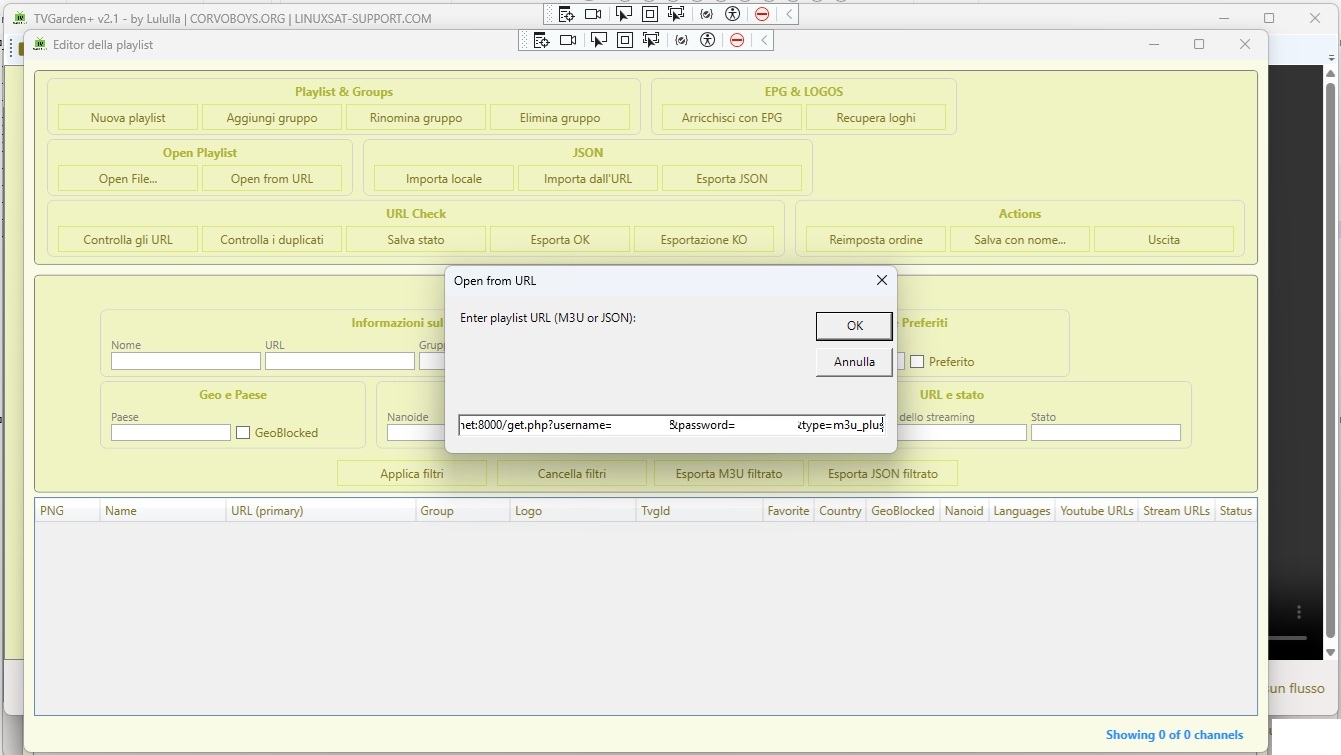Collapse the main window debug toolbar chevron
The image size is (1341, 755).
coord(789,14)
